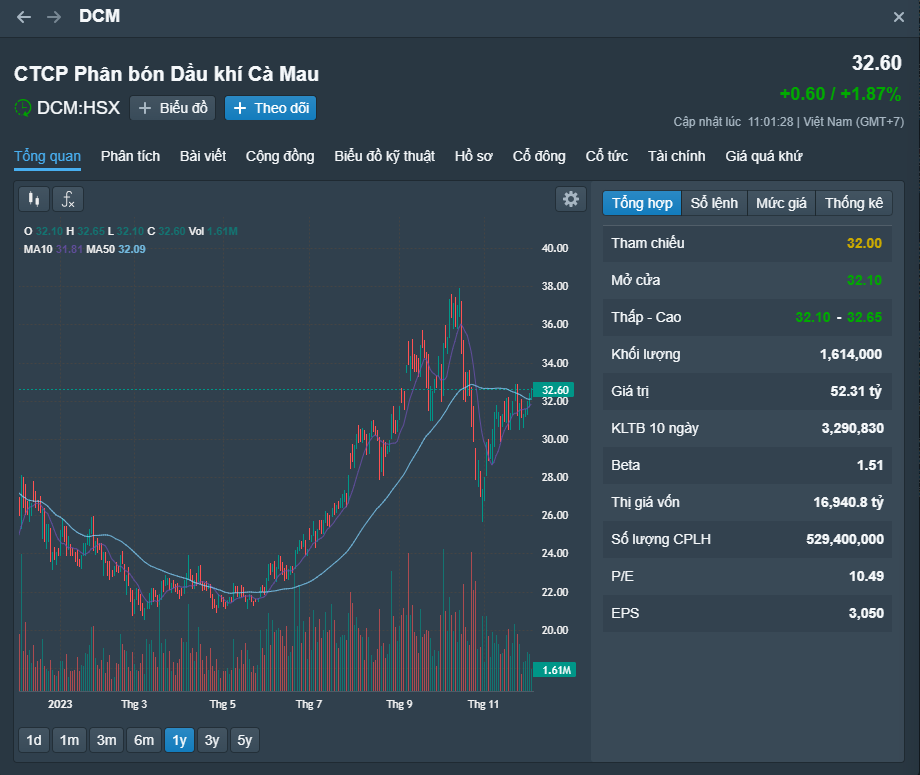This screenshot has width=920, height=775.
Task: Open the Cổ tức tab
Action: [607, 156]
